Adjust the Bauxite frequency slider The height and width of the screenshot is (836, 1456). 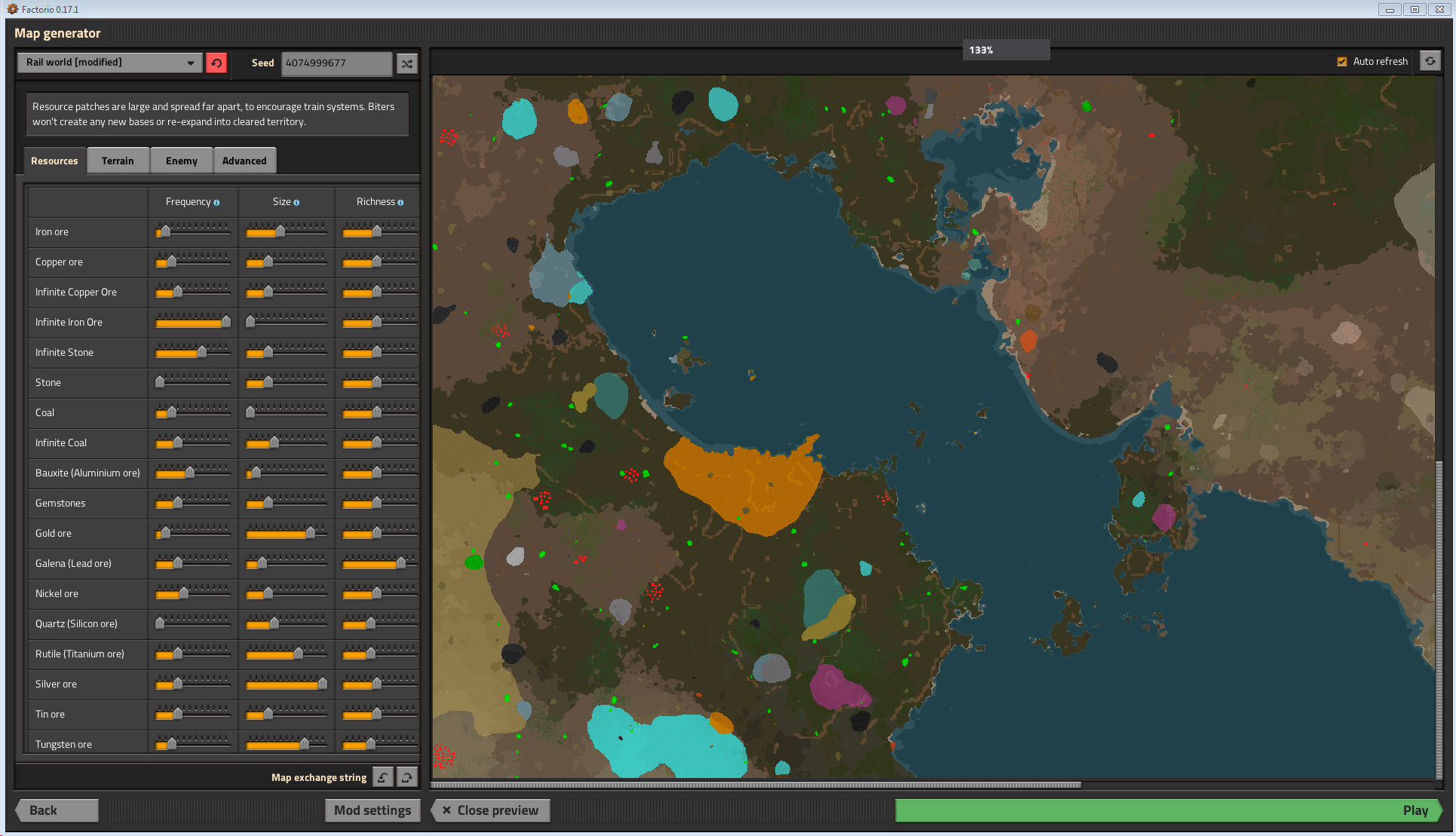pyautogui.click(x=192, y=473)
